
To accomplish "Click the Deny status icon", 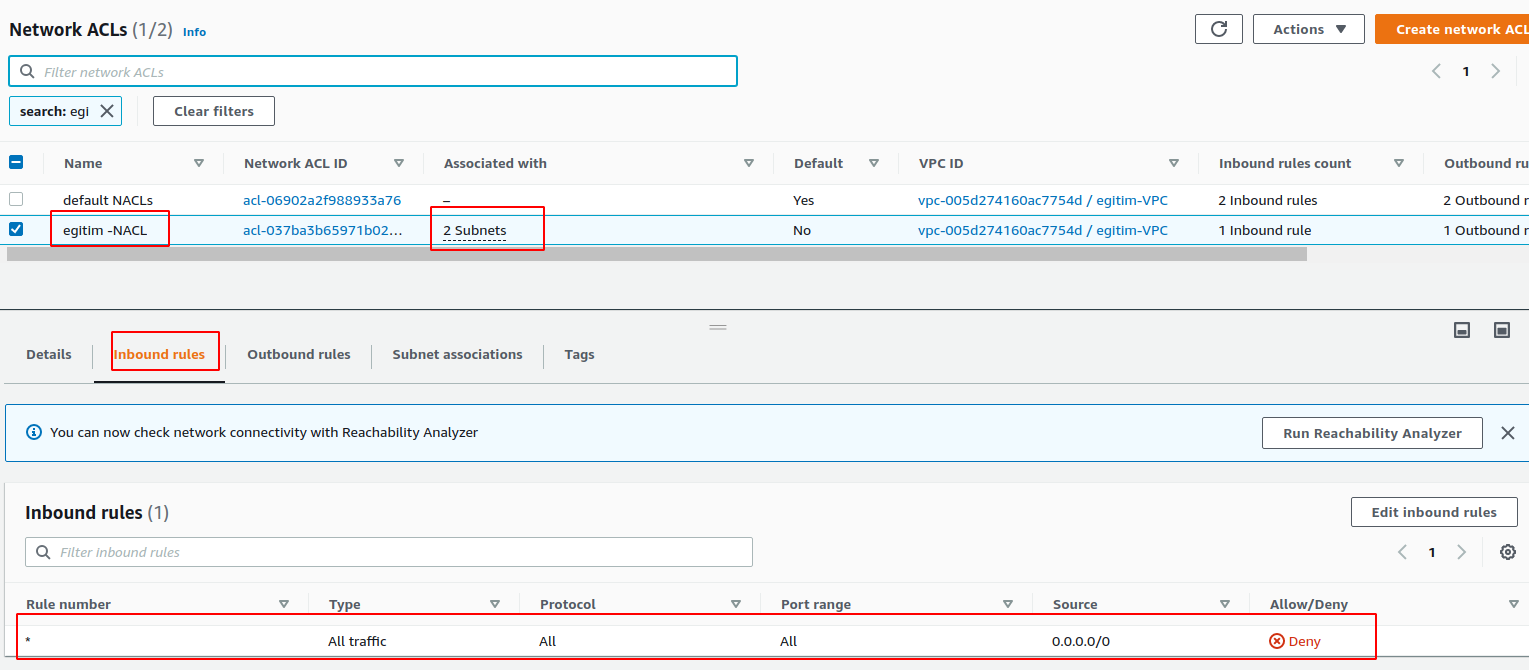I will coord(1276,641).
